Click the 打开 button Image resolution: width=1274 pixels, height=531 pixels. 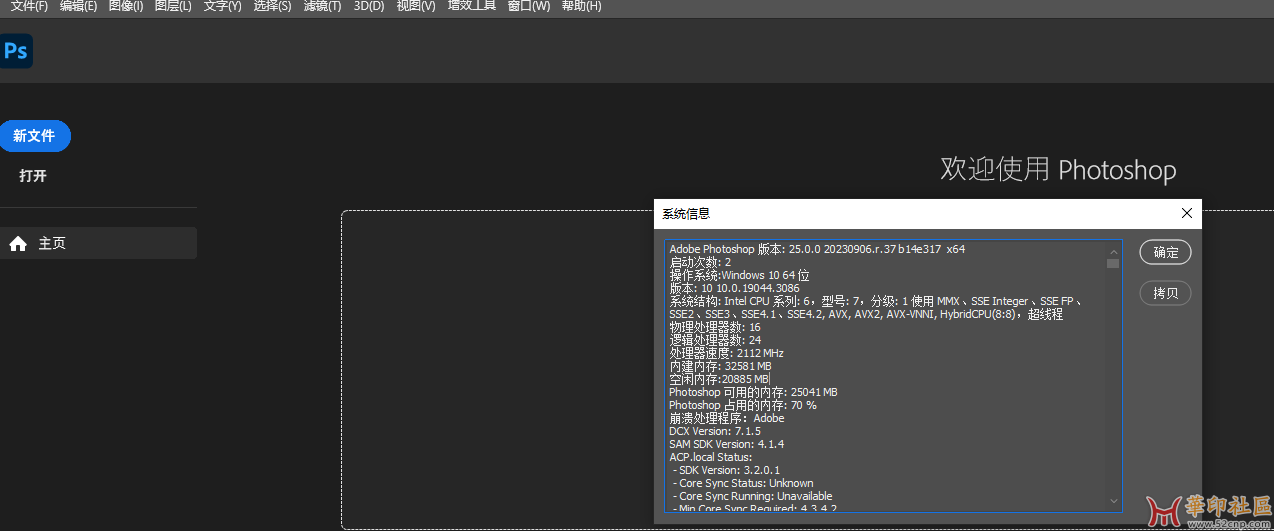tap(33, 176)
